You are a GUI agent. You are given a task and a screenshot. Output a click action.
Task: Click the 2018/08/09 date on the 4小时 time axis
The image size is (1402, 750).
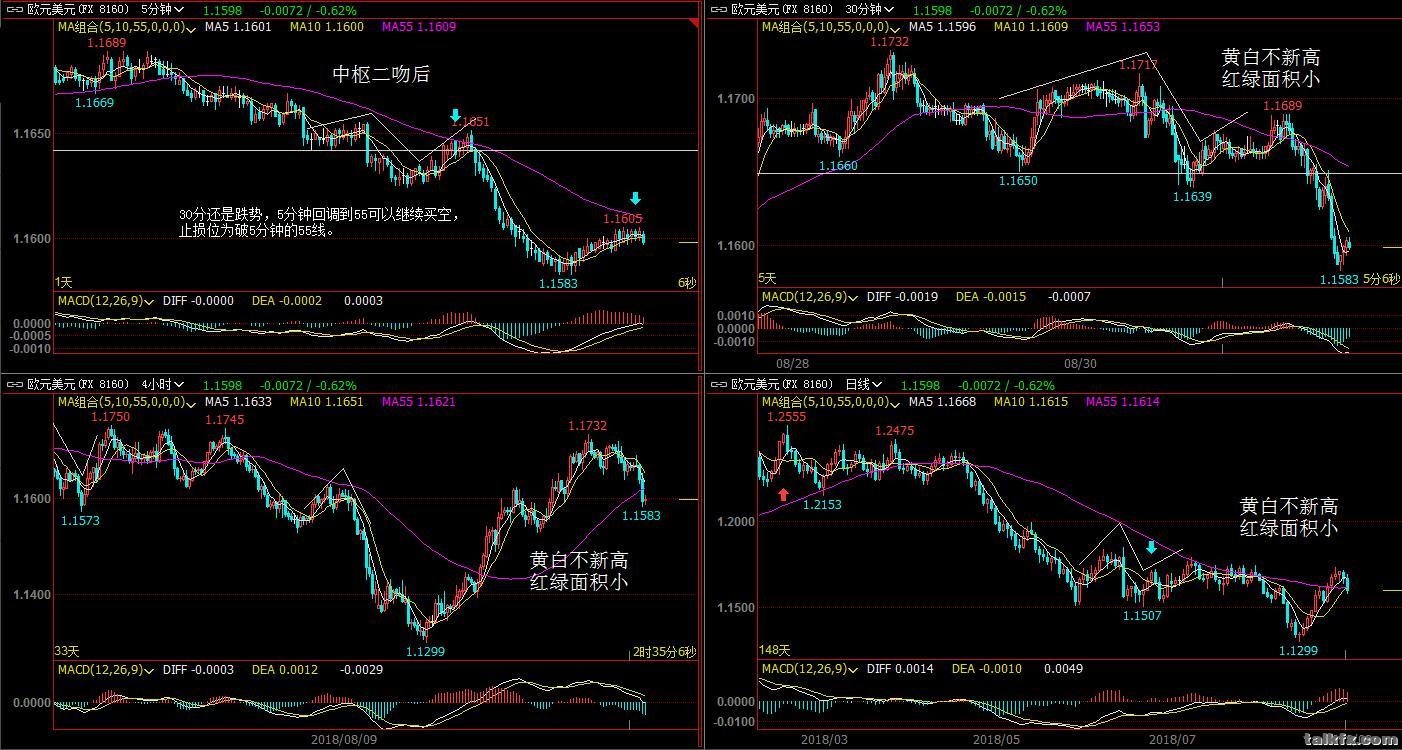[x=345, y=740]
